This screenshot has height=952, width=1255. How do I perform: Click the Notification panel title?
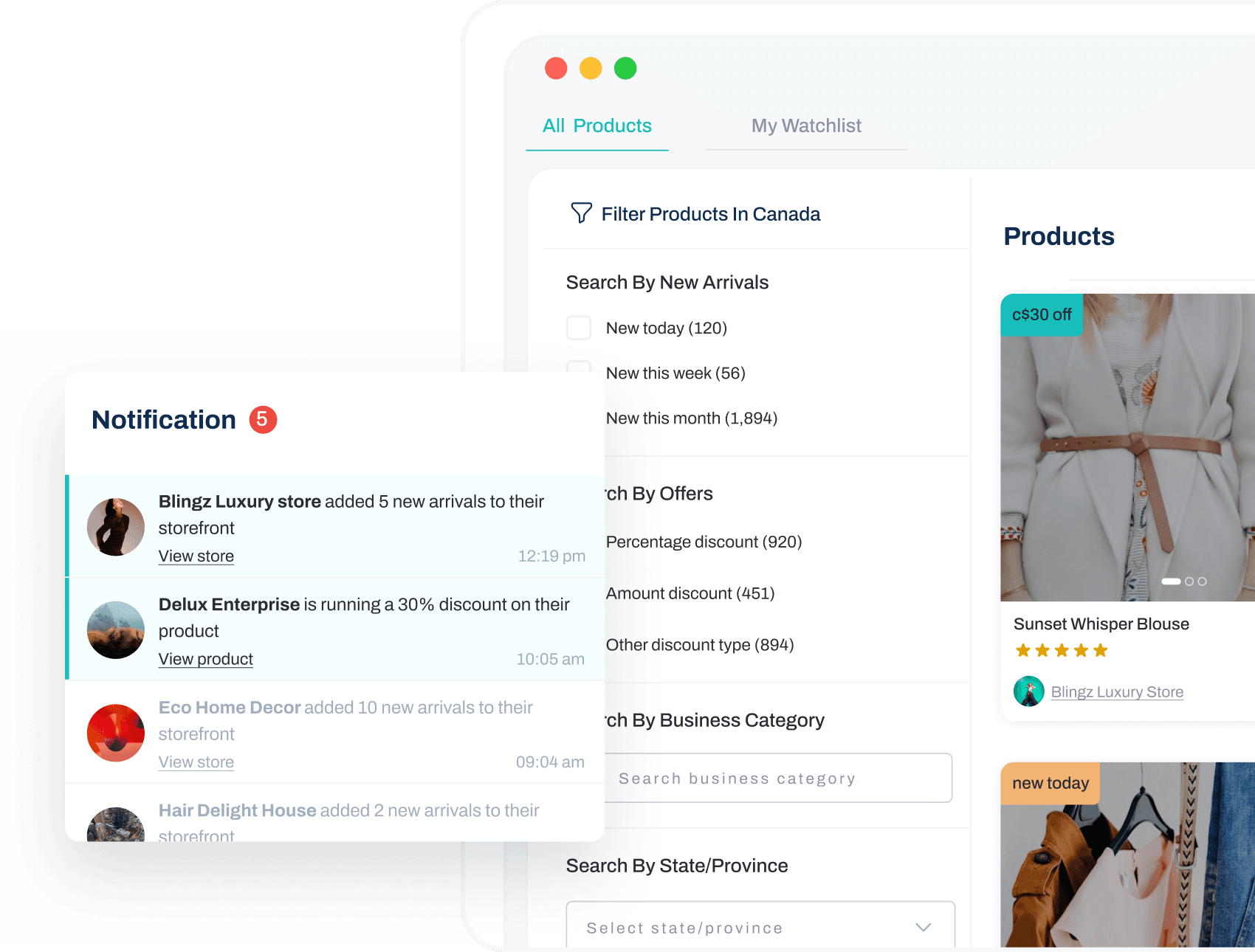(x=164, y=420)
